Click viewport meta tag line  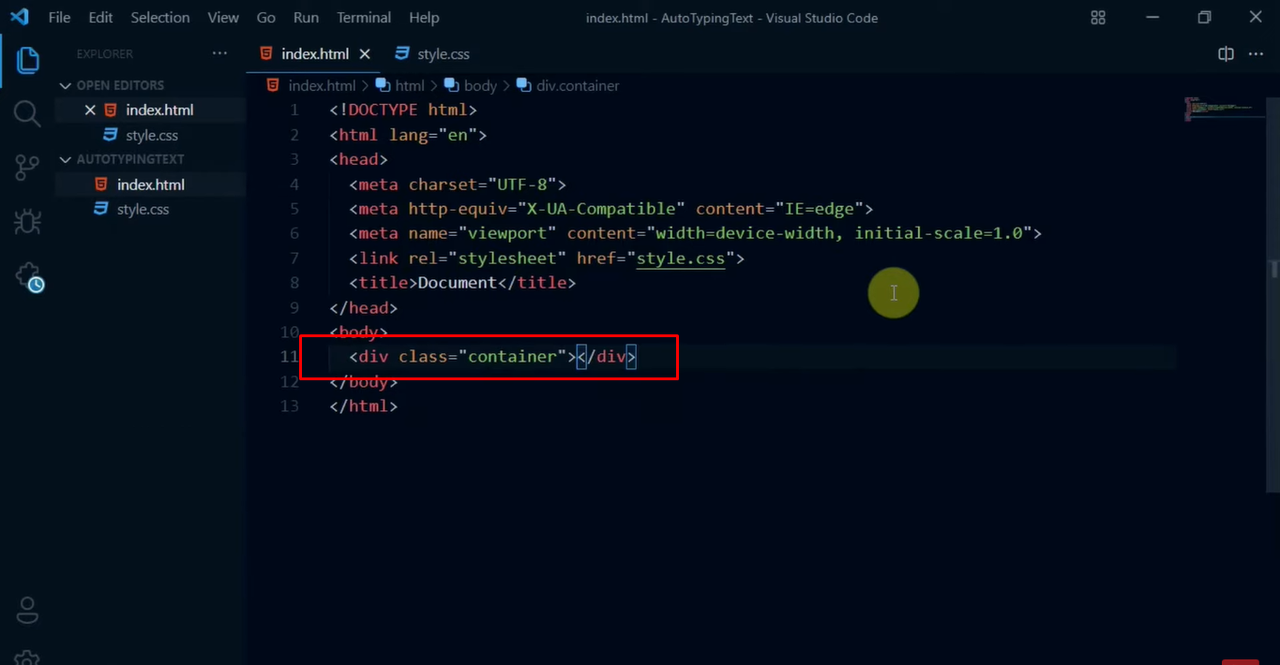(x=695, y=233)
